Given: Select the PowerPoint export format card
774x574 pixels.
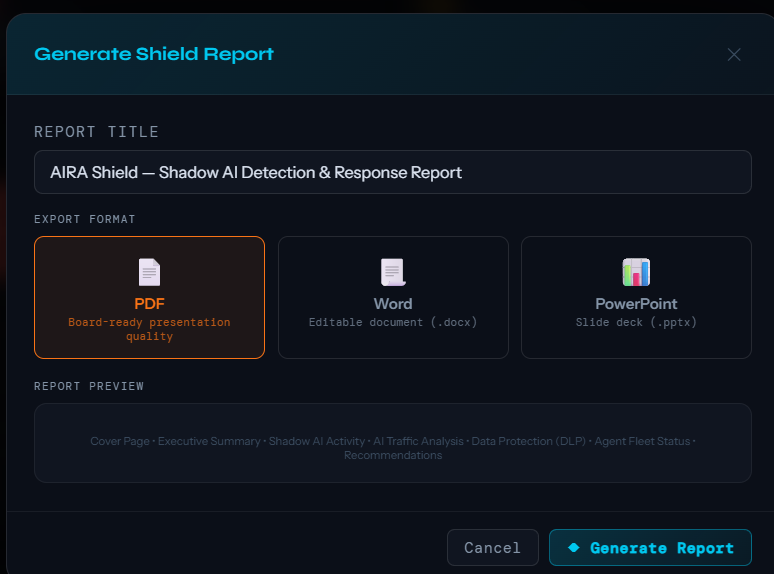Looking at the screenshot, I should pos(636,298).
